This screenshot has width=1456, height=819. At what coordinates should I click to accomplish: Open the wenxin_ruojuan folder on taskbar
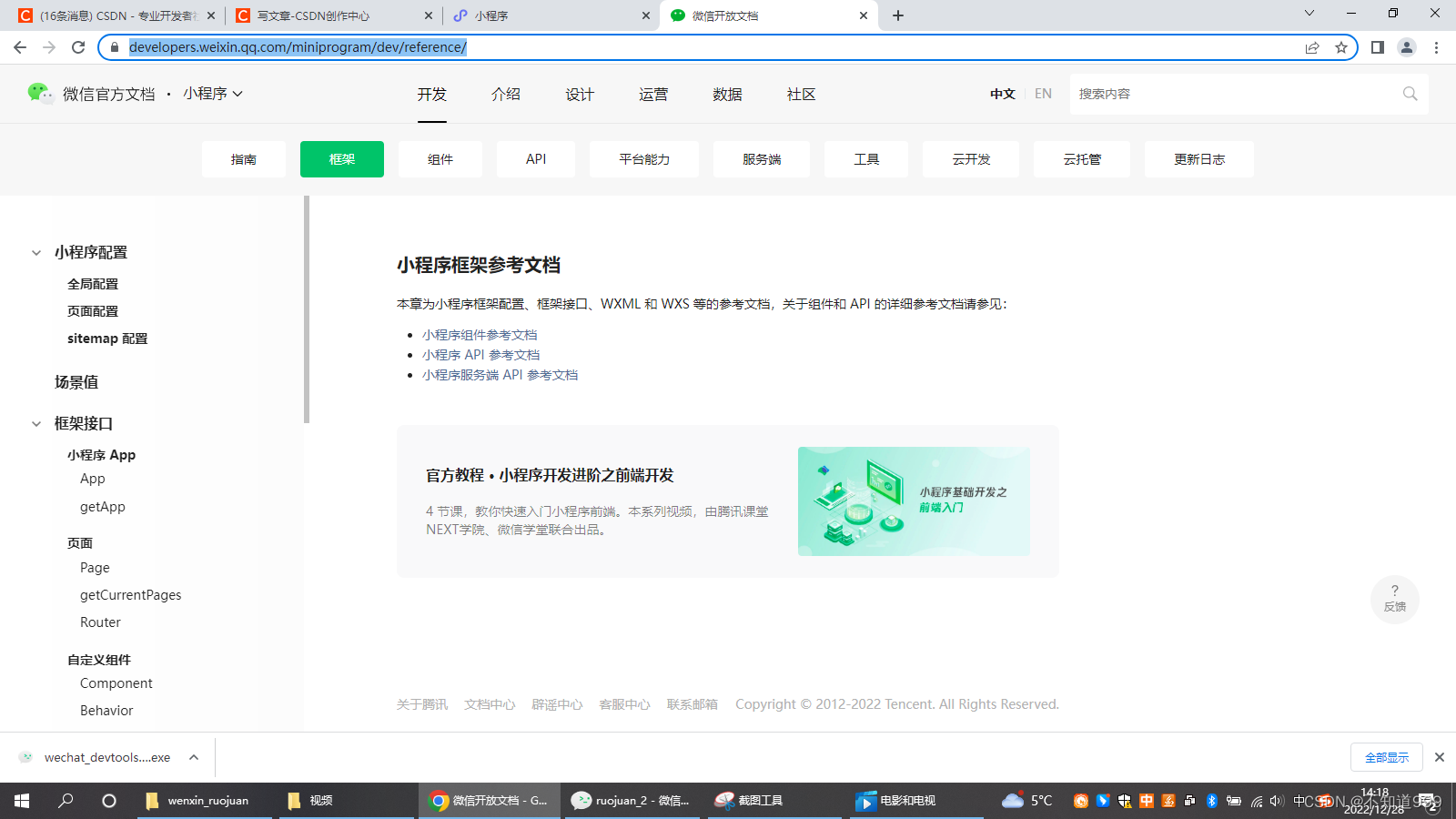coord(204,801)
